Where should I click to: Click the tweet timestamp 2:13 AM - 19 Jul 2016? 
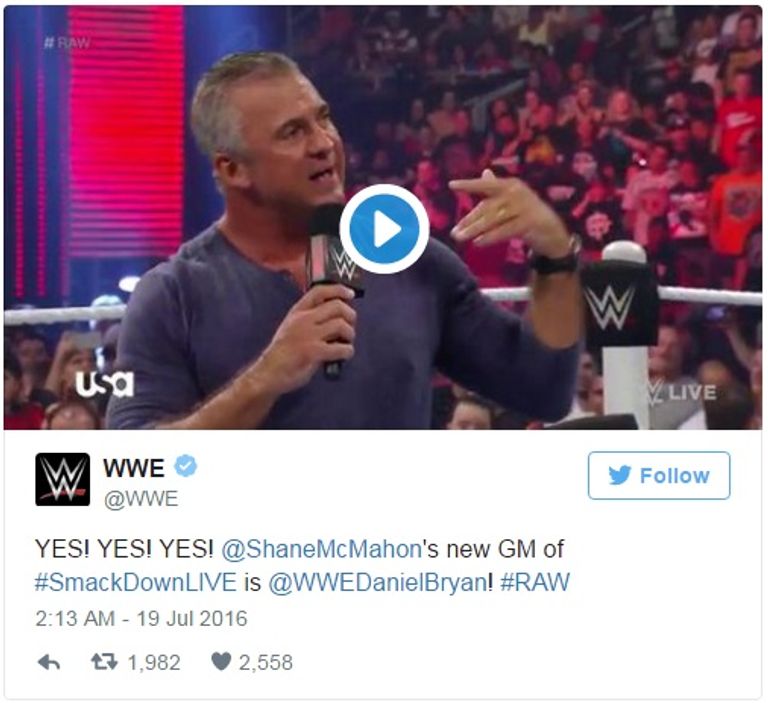tap(141, 618)
